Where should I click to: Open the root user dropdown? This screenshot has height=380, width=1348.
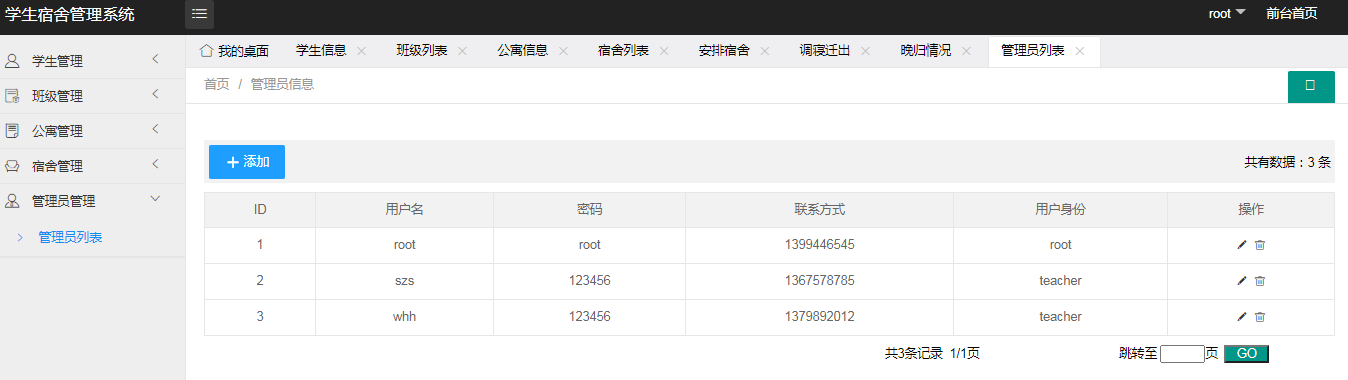pyautogui.click(x=1226, y=14)
